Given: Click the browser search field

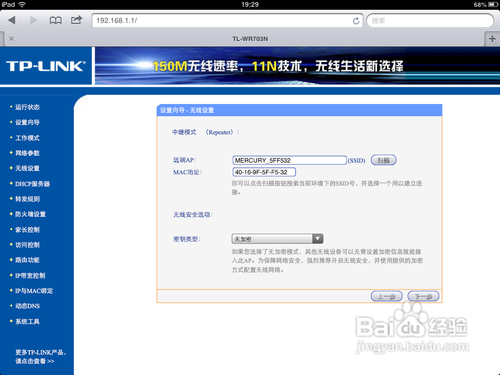Looking at the screenshot, I should click(430, 21).
